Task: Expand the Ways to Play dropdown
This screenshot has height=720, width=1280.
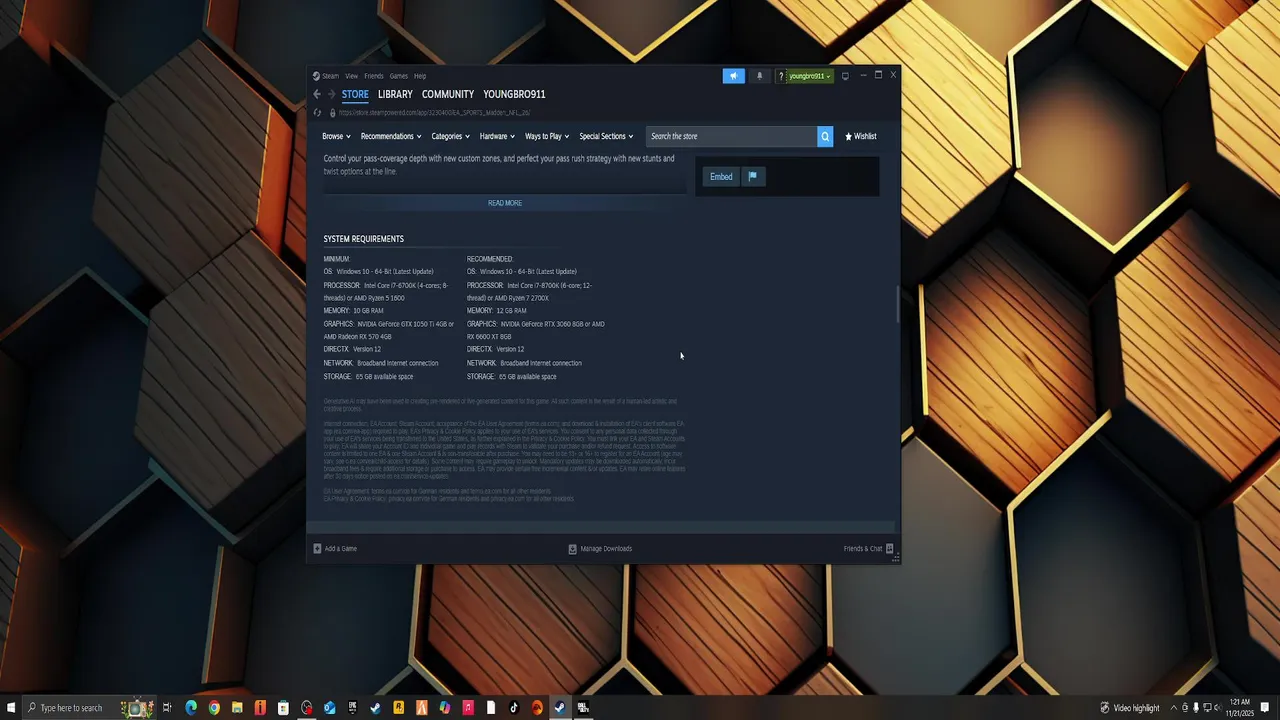Action: [547, 136]
